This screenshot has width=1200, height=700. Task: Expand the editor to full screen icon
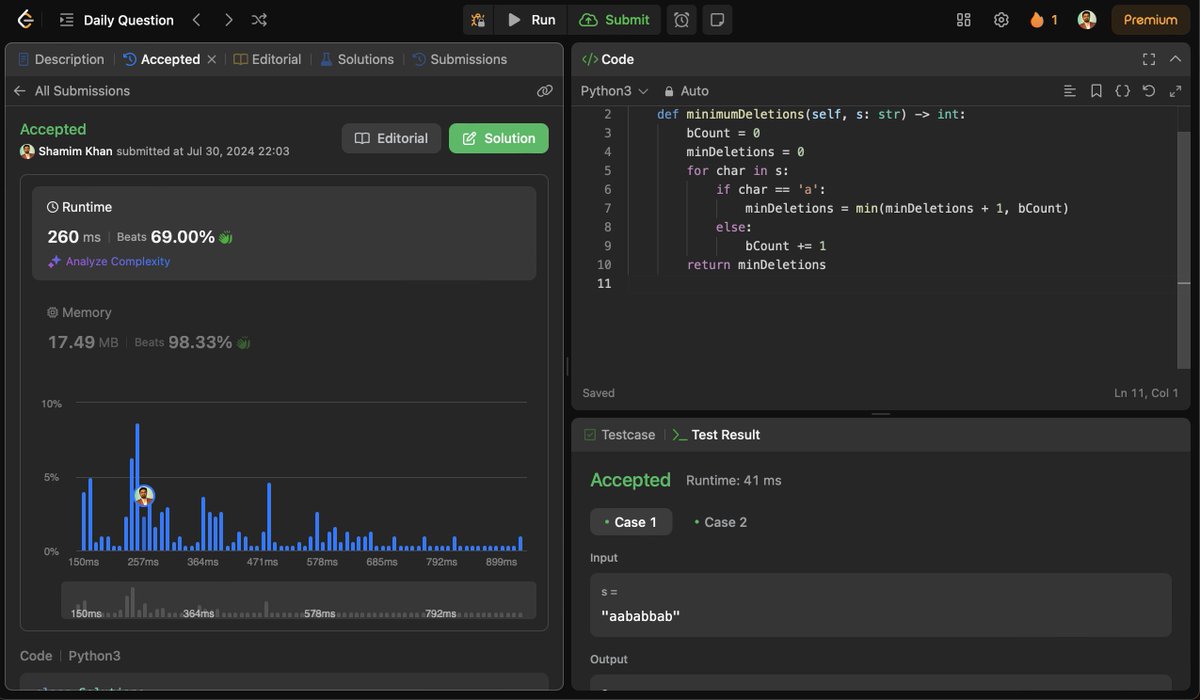pos(1175,90)
